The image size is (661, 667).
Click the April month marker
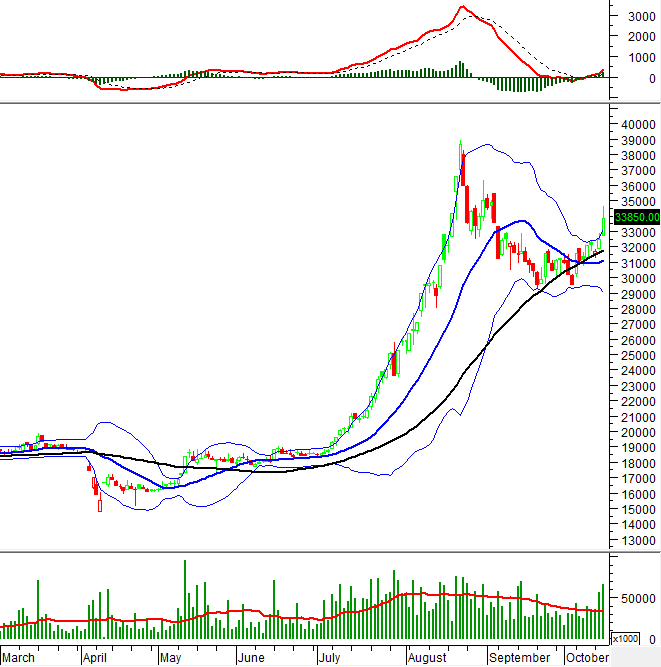(x=95, y=657)
